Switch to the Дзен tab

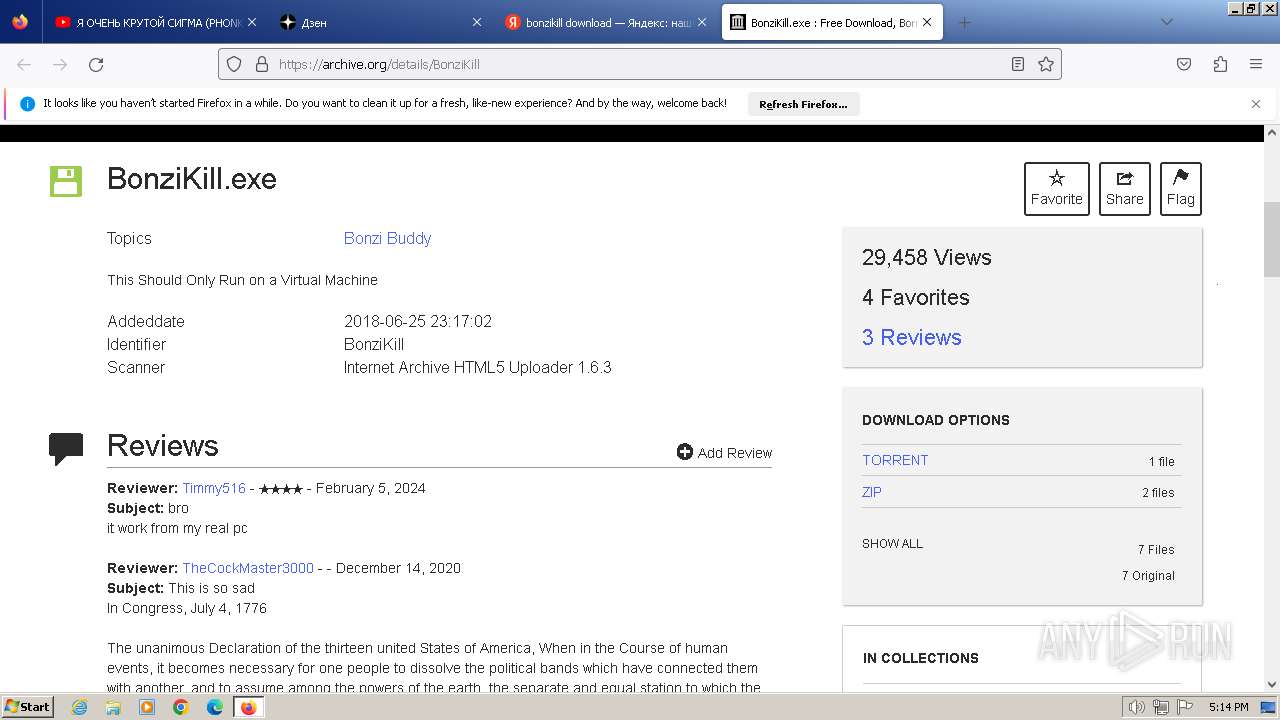point(380,22)
